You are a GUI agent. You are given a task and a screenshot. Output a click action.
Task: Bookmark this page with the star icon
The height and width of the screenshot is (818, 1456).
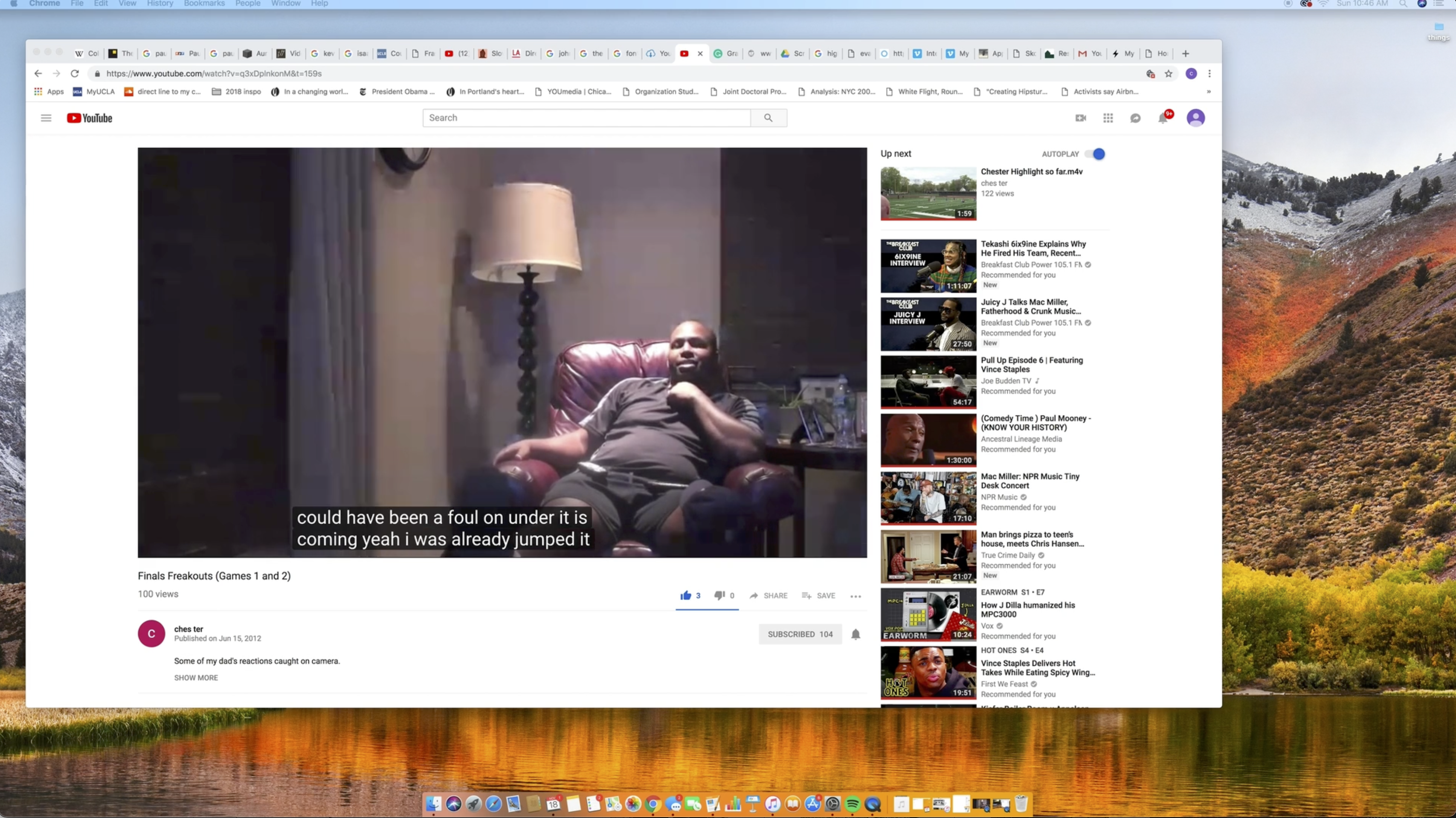(x=1168, y=73)
